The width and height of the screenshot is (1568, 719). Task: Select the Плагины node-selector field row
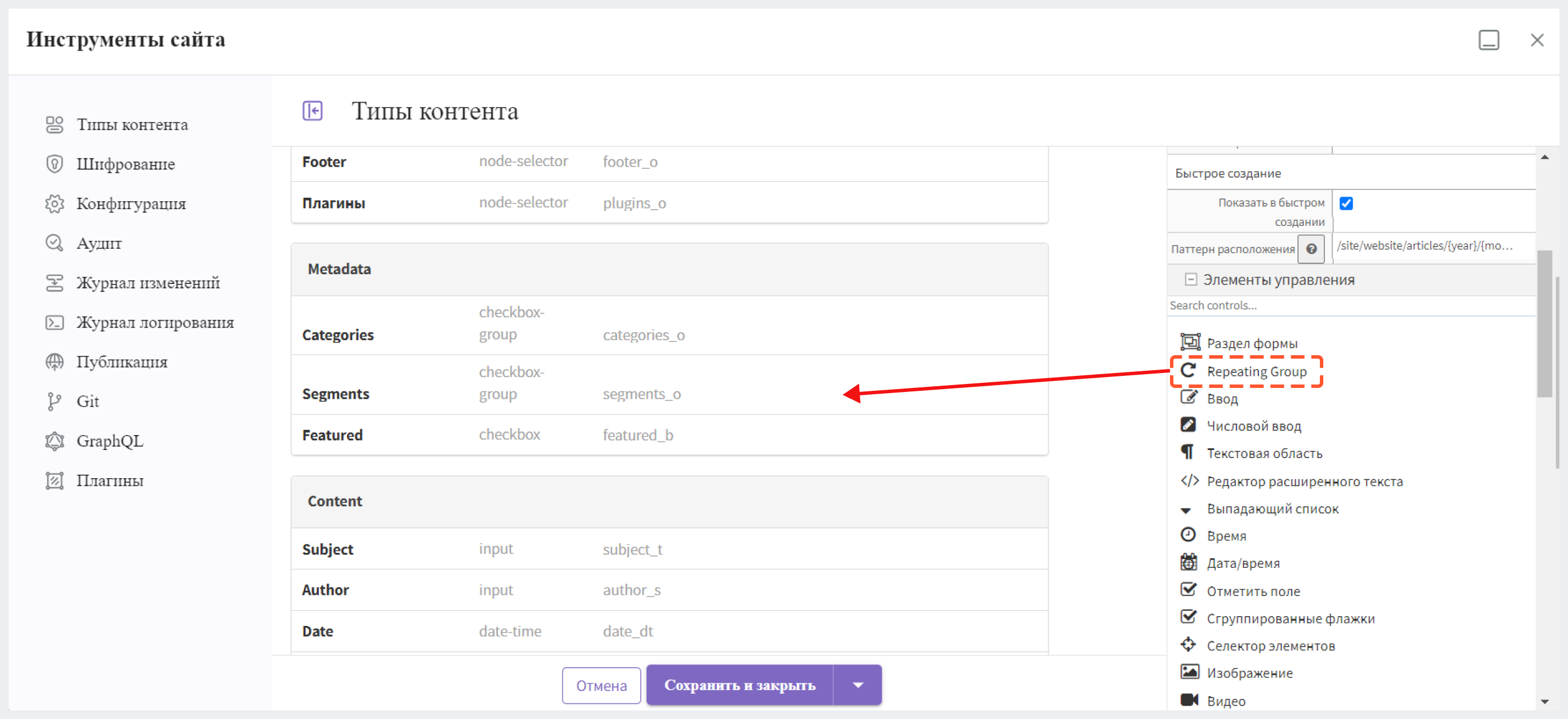(670, 203)
